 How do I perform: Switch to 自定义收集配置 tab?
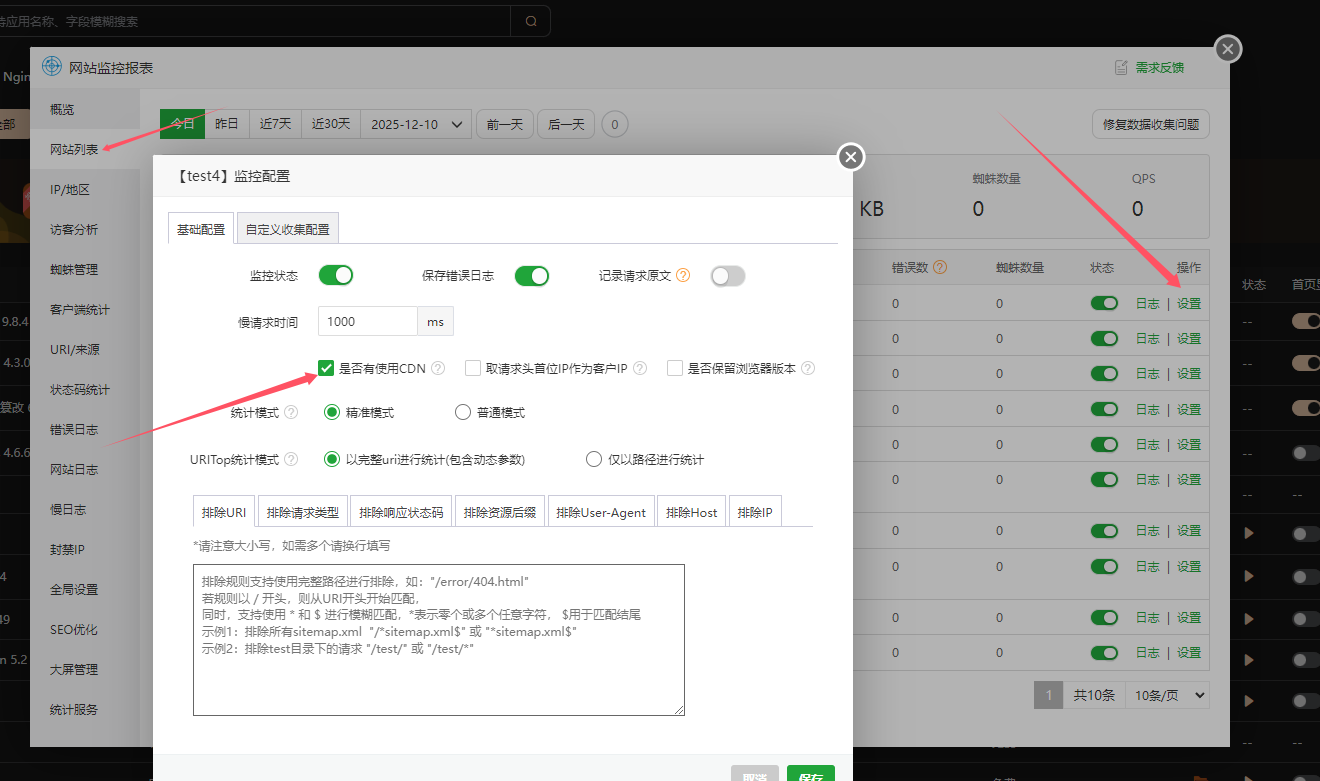pos(288,229)
